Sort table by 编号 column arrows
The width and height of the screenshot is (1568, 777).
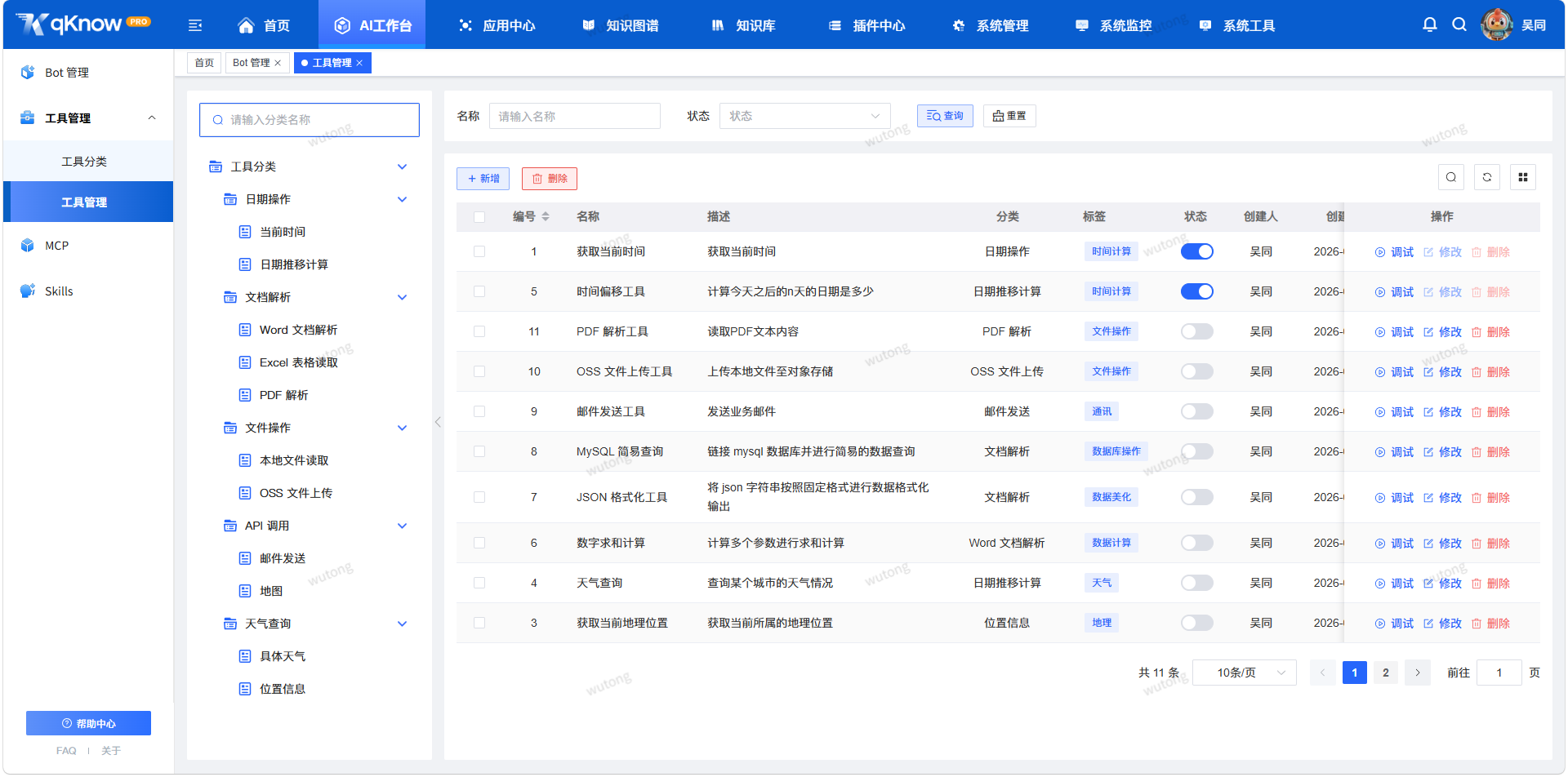click(546, 216)
